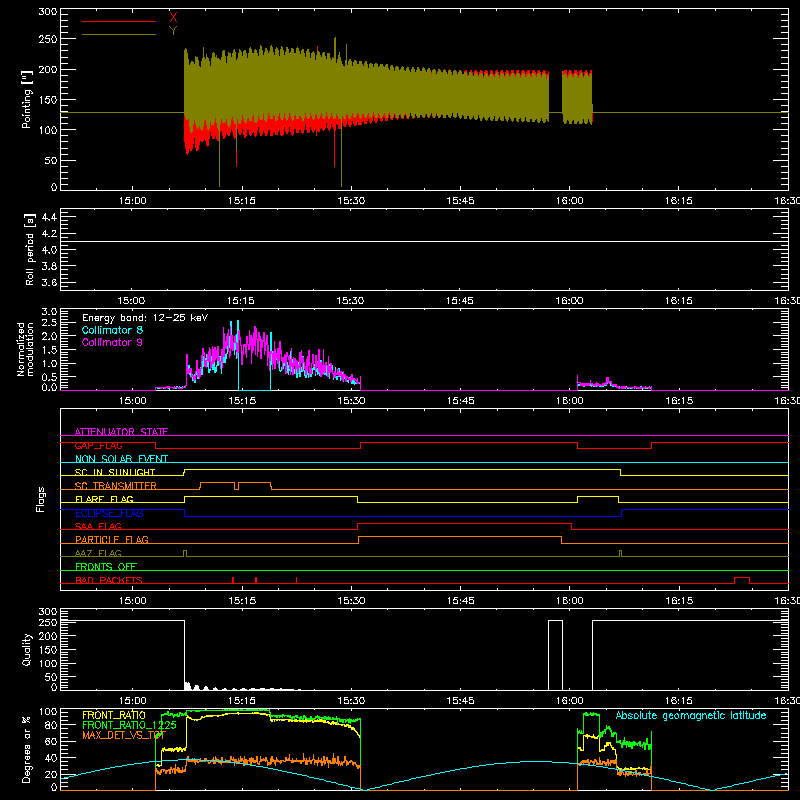The image size is (800, 800).
Task: Click the 'Absolute geomagnetic latitude' label
Action: coord(691,715)
